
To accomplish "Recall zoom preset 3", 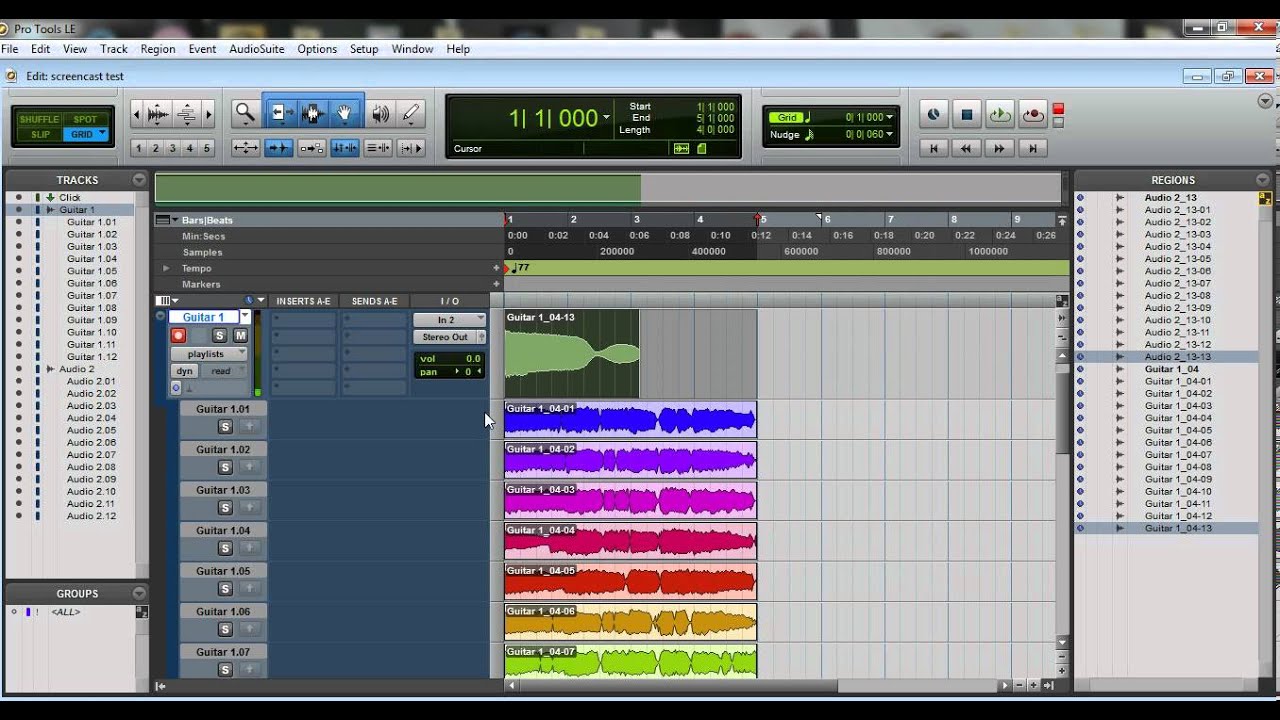I will (173, 148).
